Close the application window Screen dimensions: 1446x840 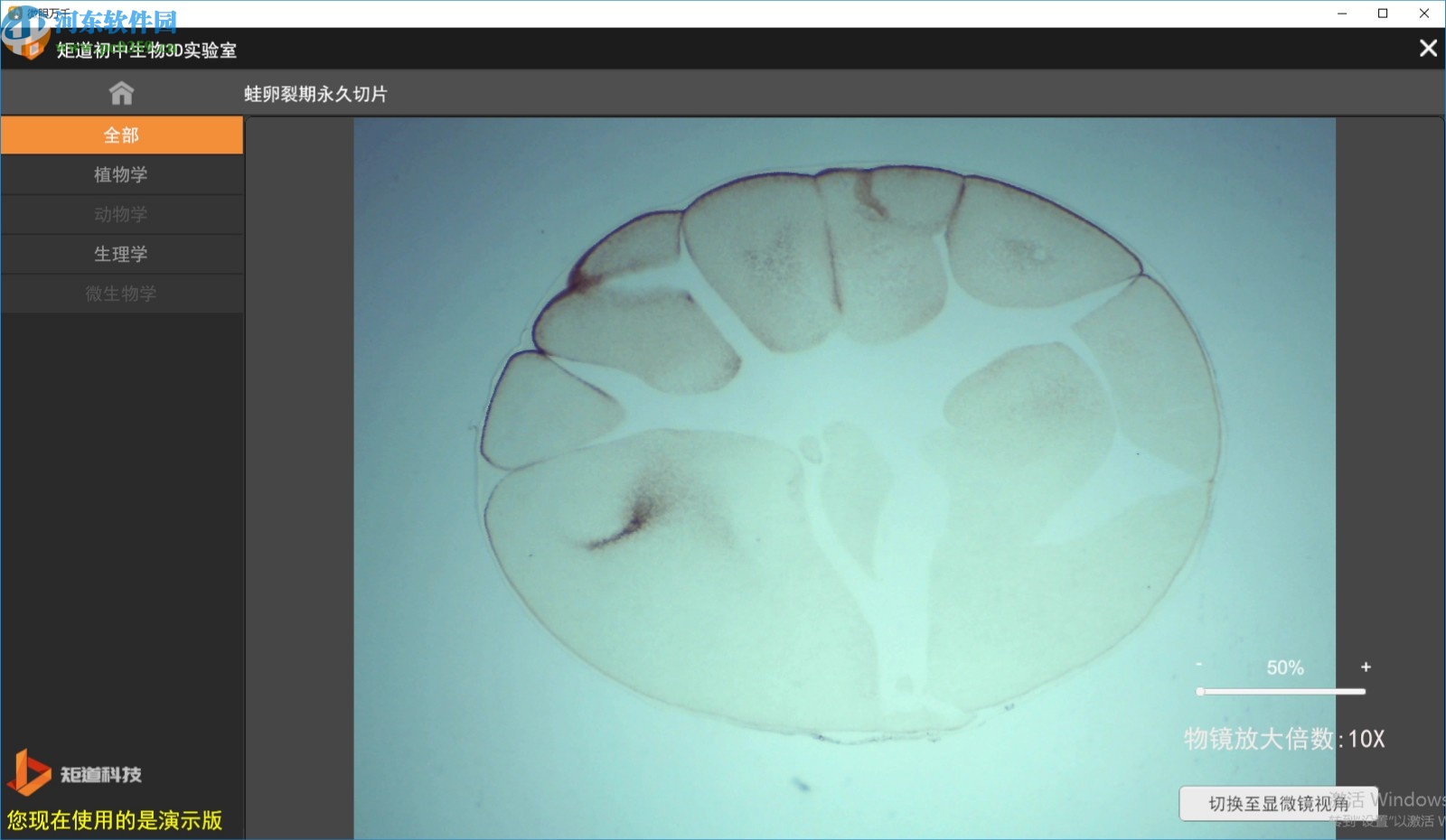point(1424,14)
